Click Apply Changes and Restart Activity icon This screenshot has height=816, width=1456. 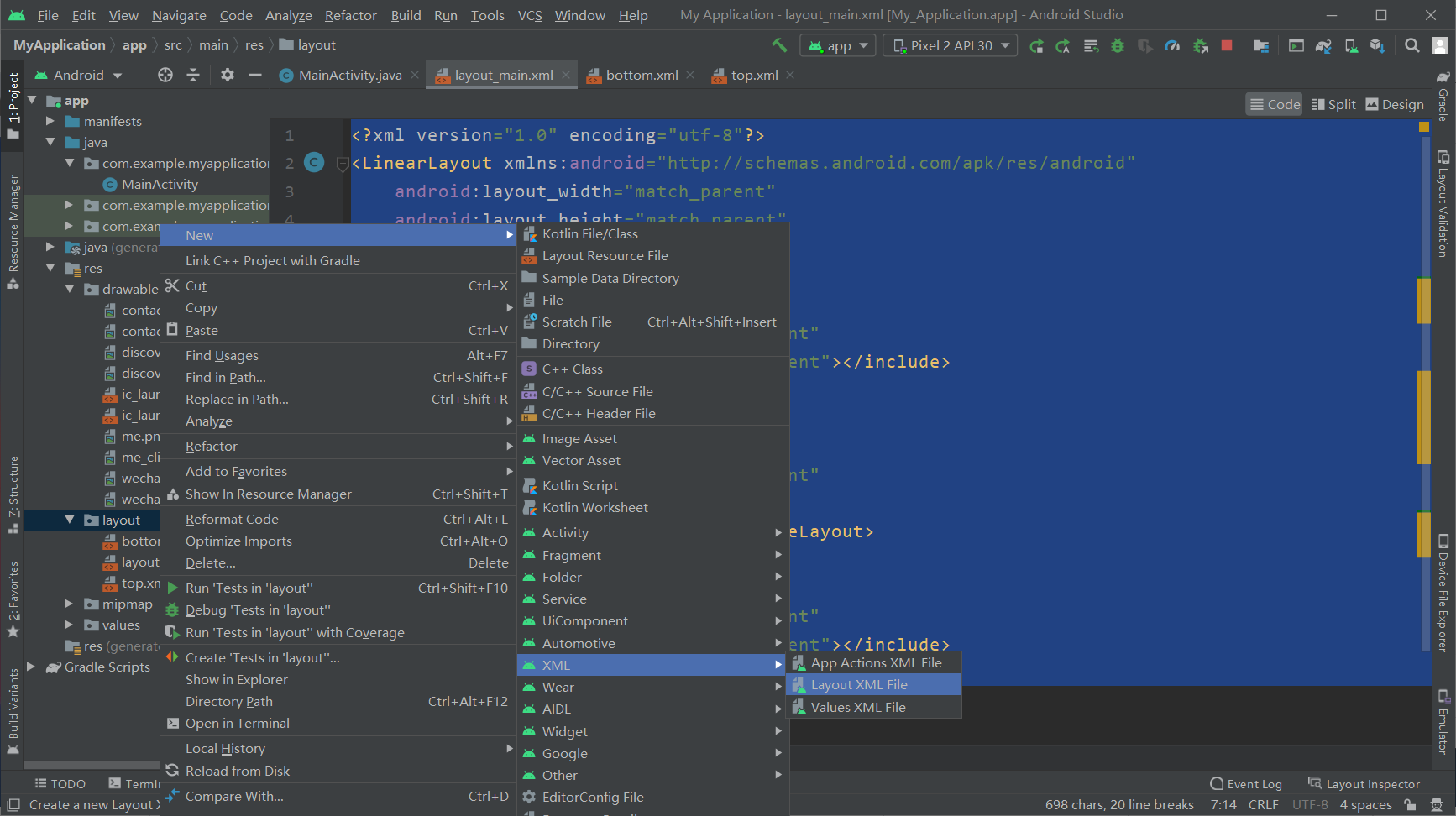point(1063,45)
